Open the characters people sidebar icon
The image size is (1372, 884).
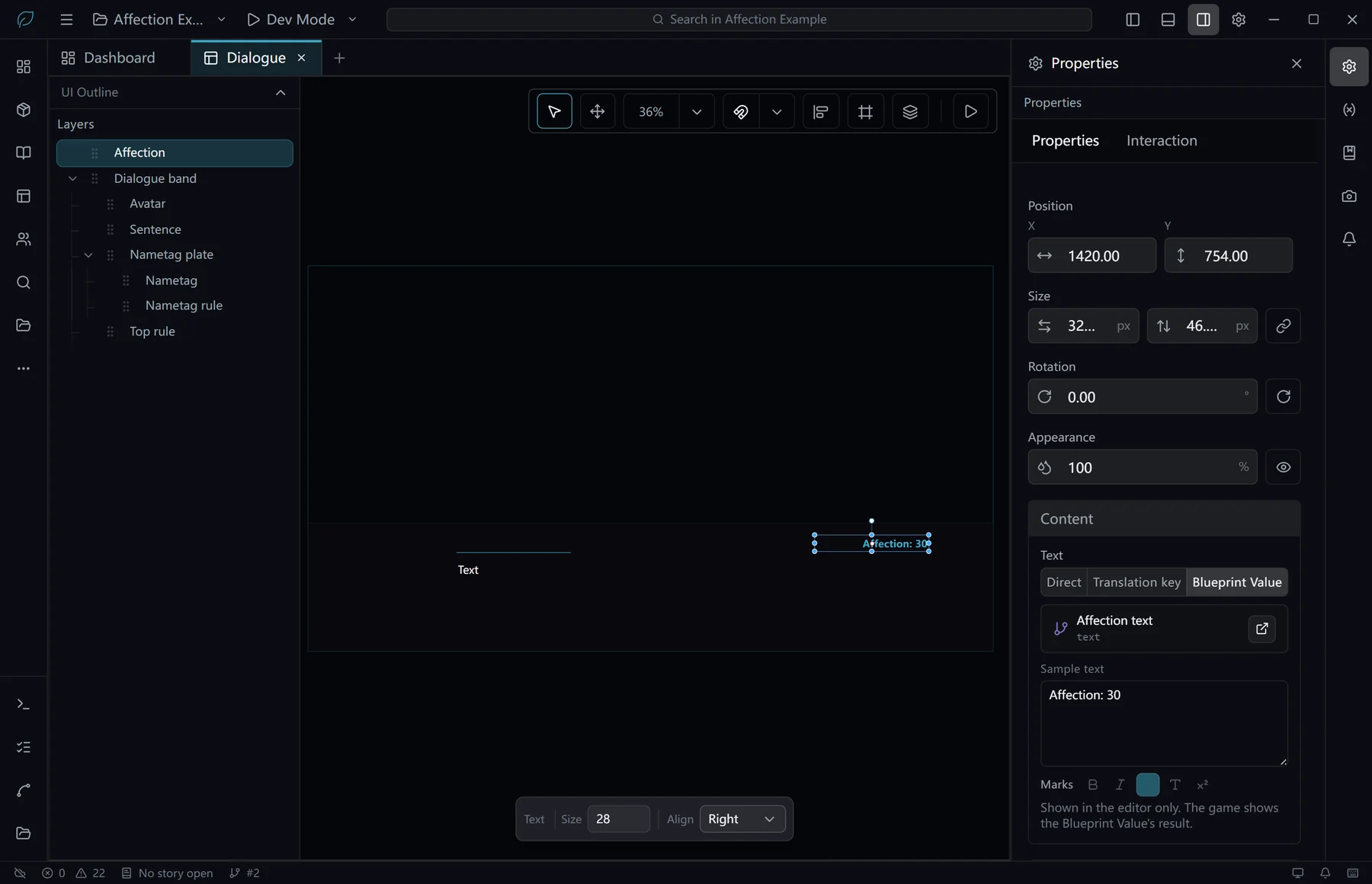(x=24, y=239)
